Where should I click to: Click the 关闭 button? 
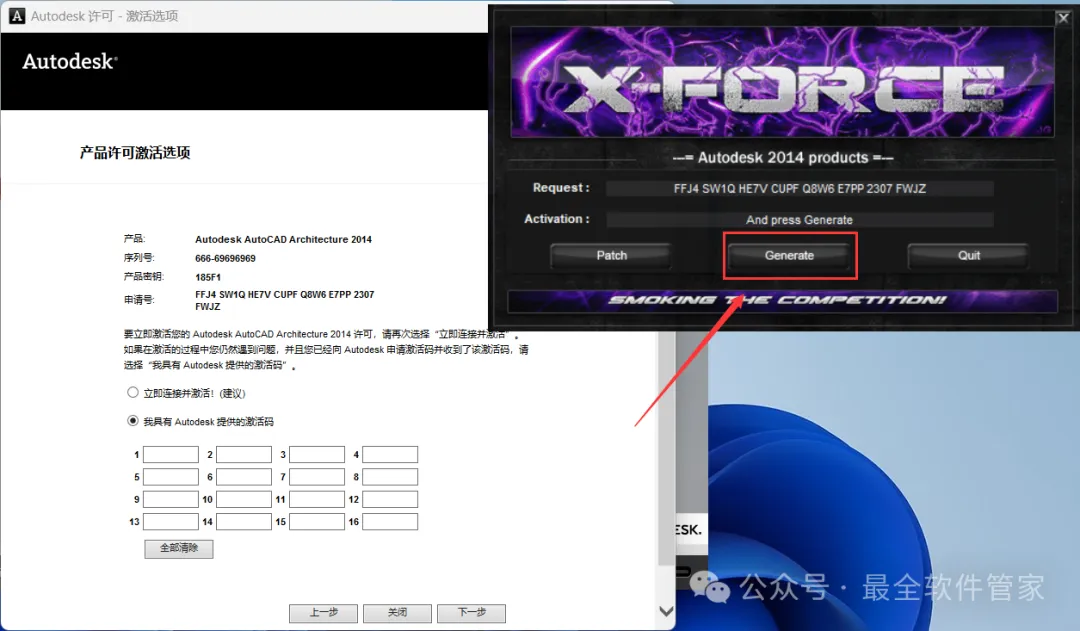click(397, 612)
